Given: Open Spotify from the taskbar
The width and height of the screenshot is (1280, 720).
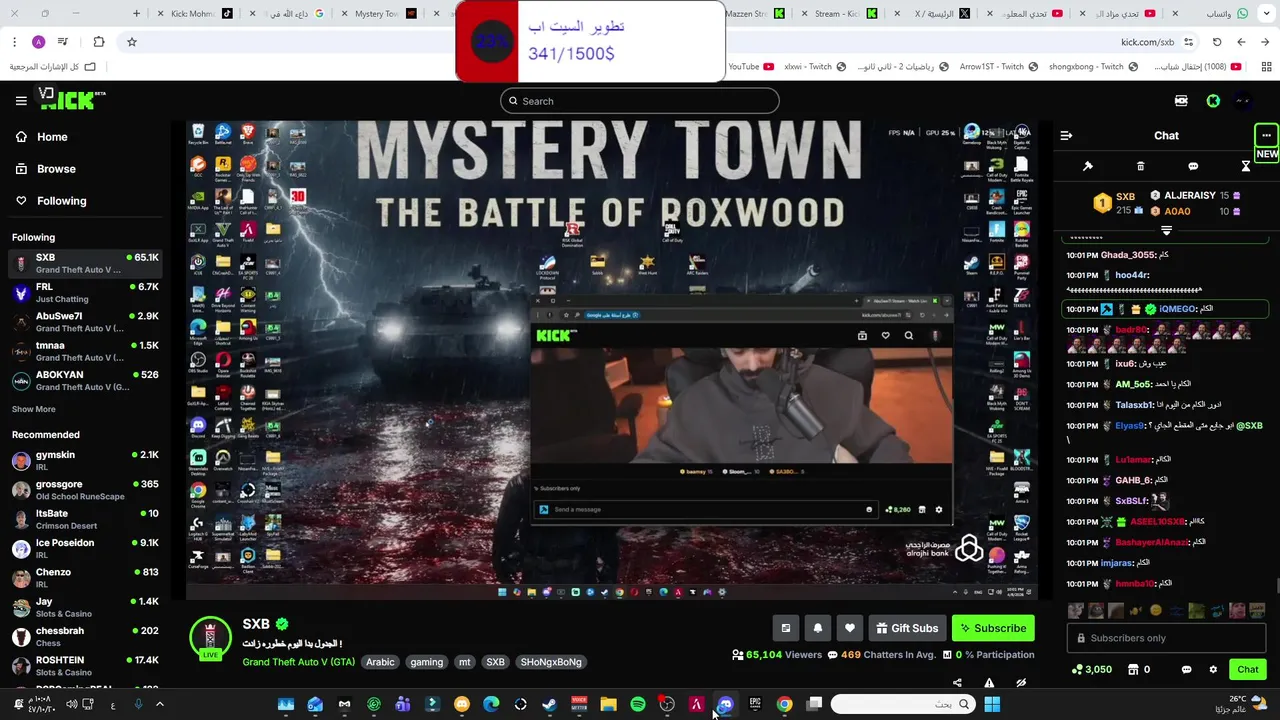Looking at the screenshot, I should (x=638, y=705).
